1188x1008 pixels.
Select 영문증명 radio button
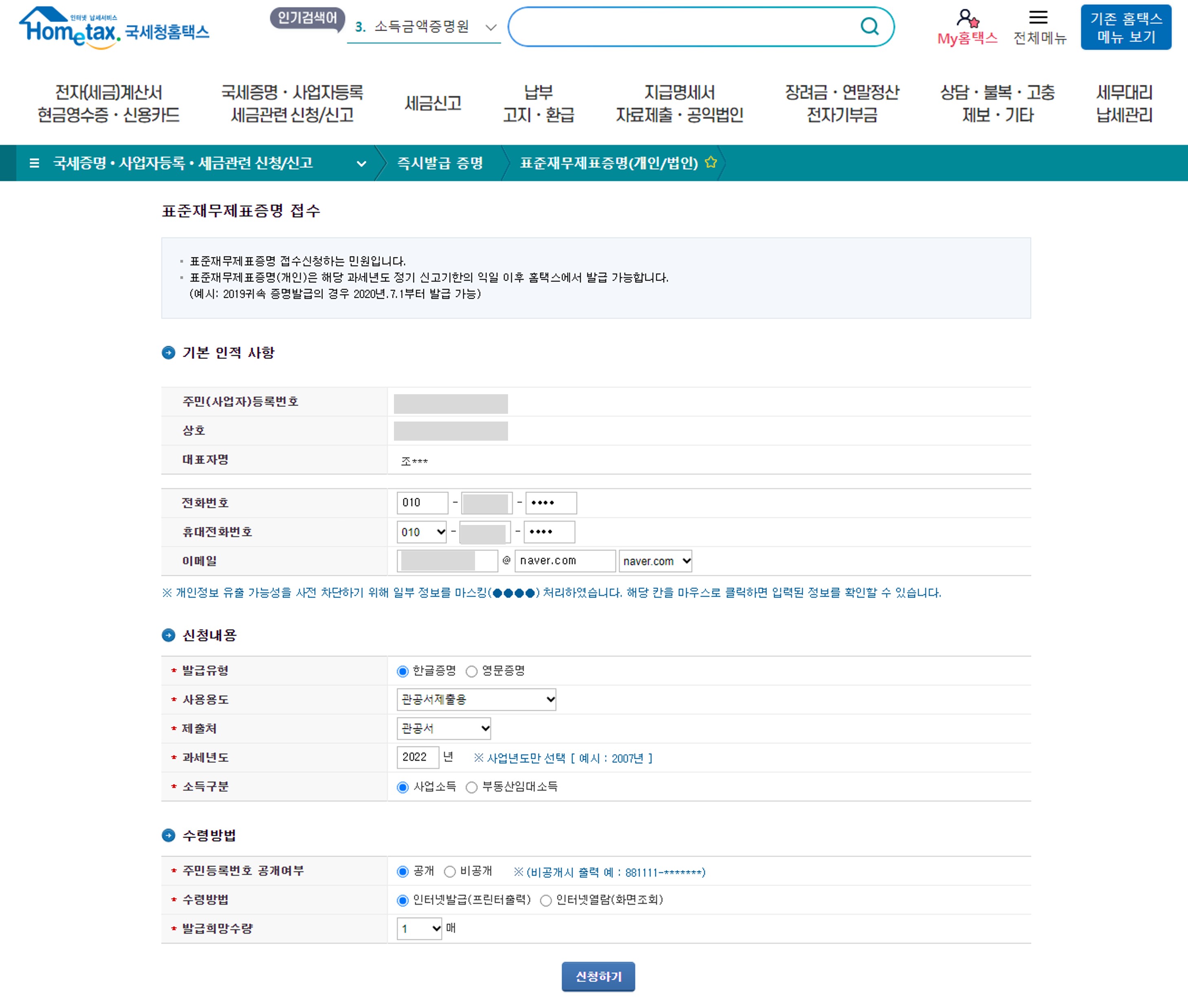click(x=472, y=672)
